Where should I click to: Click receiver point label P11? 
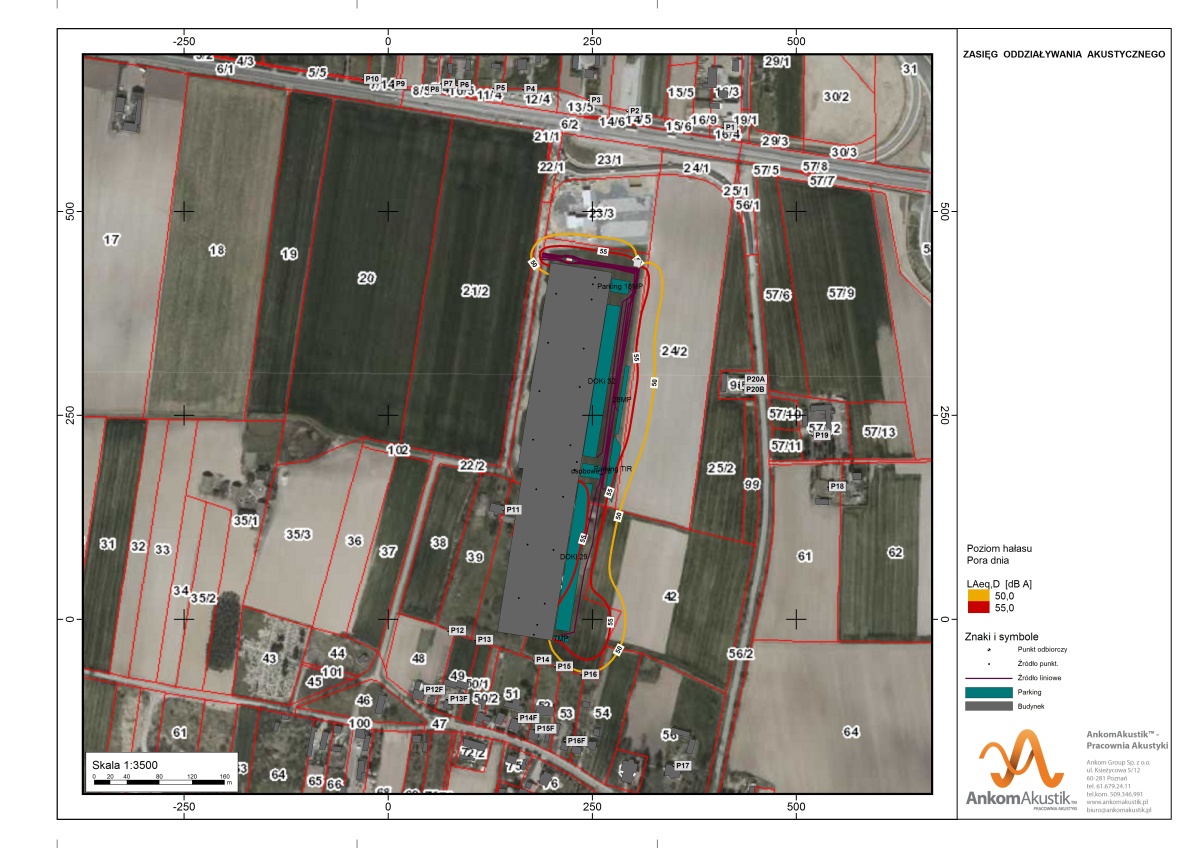[x=513, y=510]
